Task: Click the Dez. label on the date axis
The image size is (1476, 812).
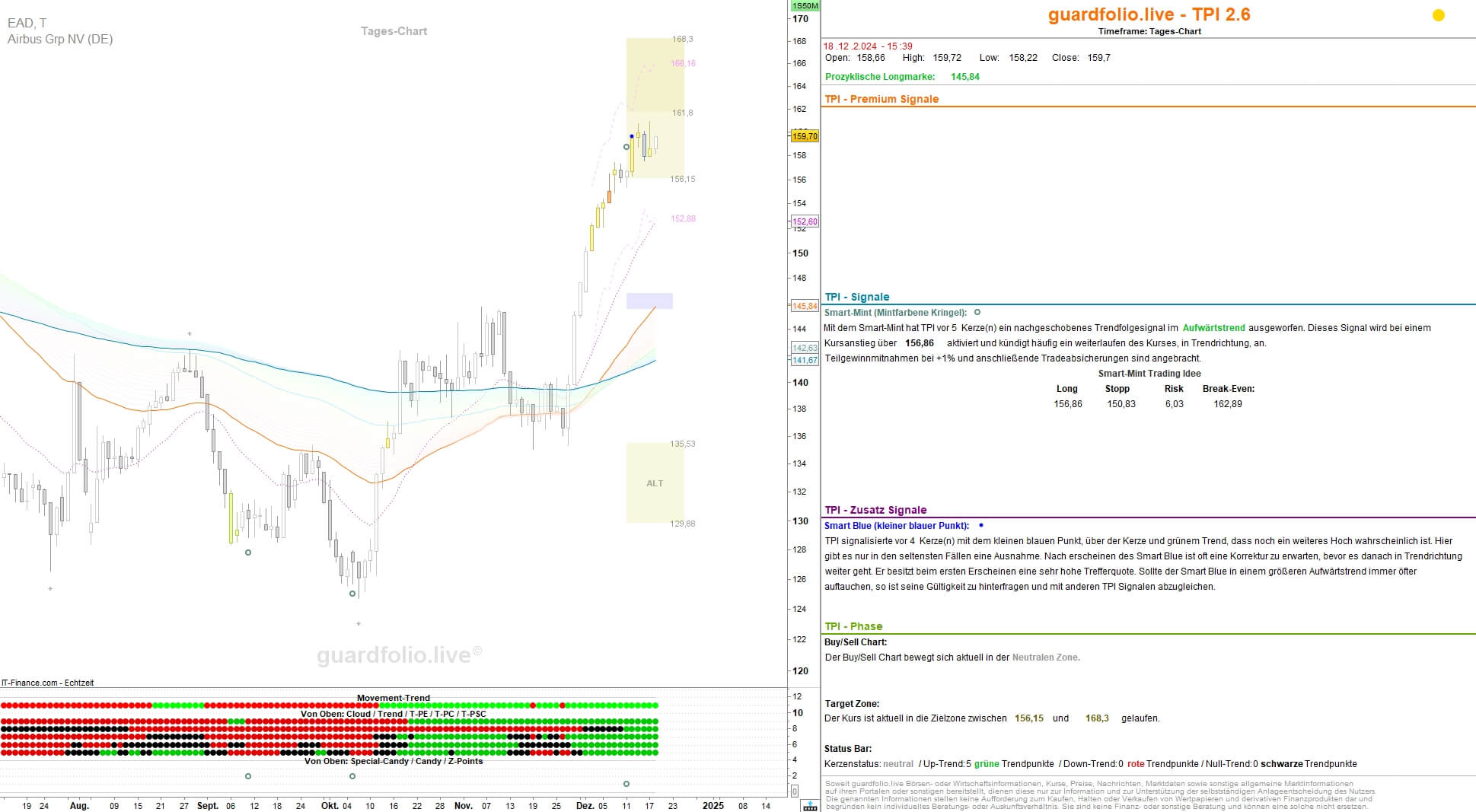Action: tap(585, 805)
